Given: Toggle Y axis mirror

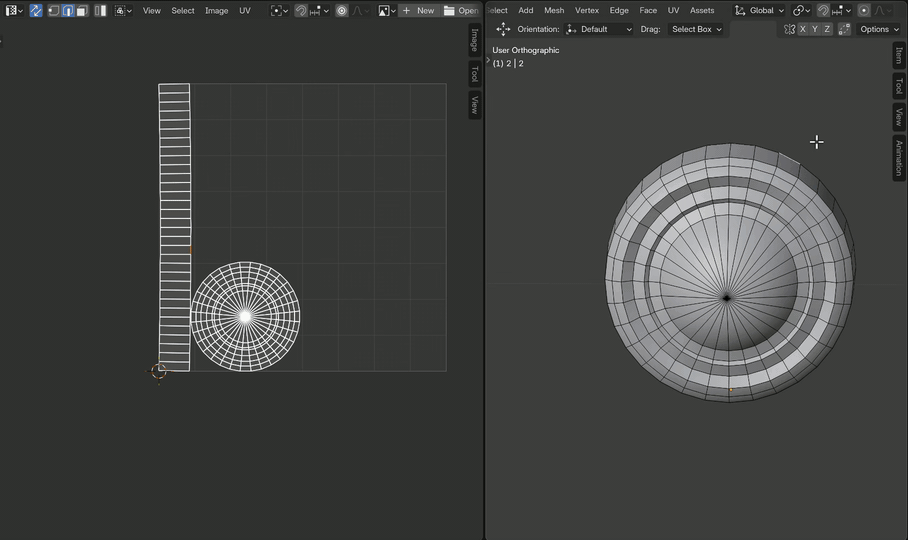Looking at the screenshot, I should pyautogui.click(x=815, y=29).
